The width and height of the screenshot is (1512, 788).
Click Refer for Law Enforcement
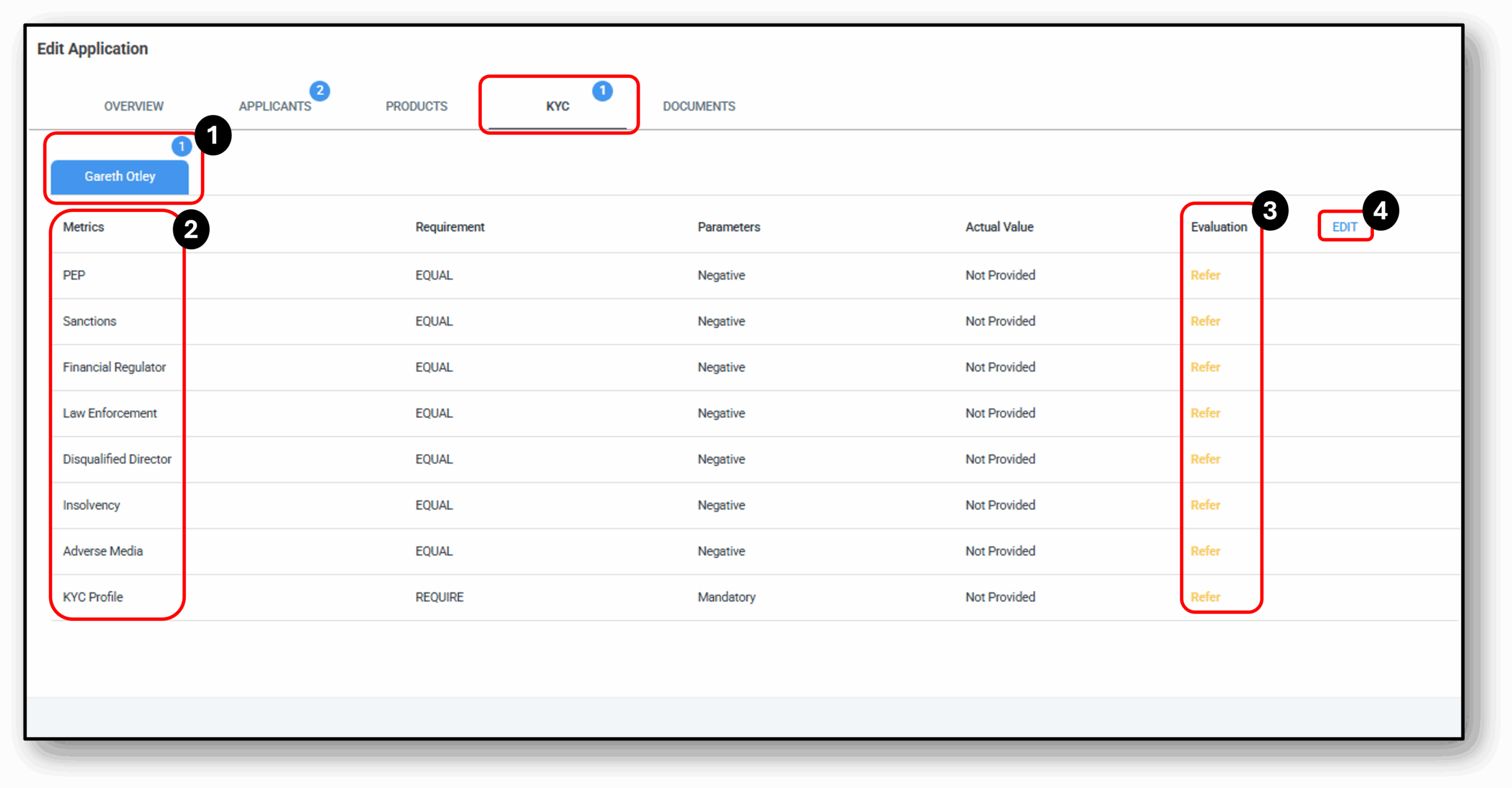point(1205,413)
